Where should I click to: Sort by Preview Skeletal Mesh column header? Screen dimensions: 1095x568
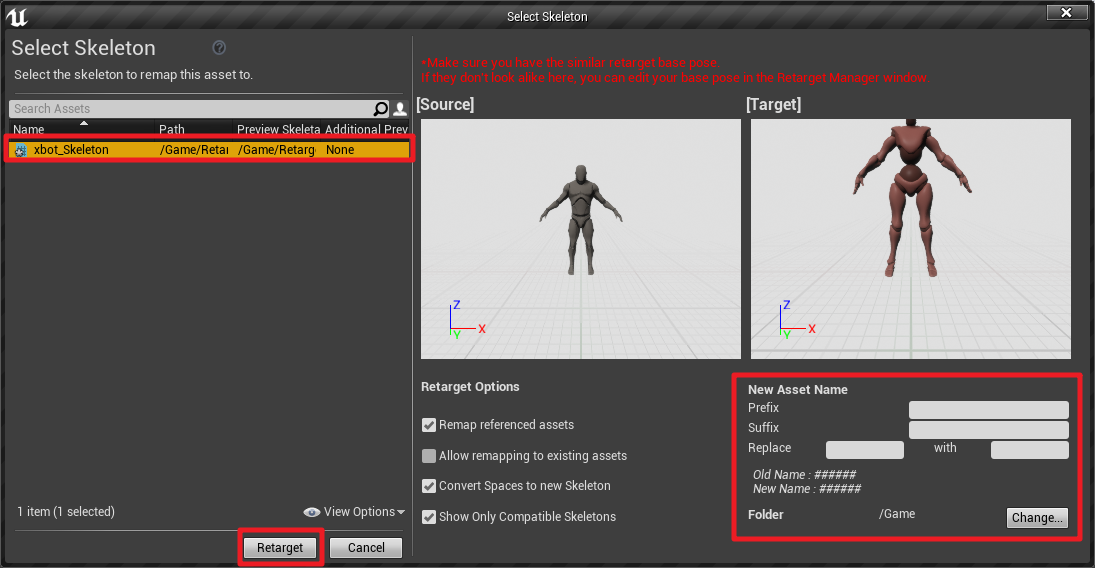[277, 129]
